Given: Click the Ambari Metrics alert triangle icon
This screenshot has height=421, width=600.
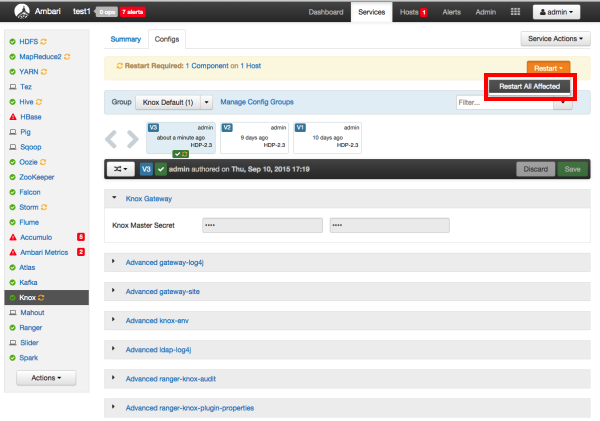Looking at the screenshot, I should (x=13, y=252).
